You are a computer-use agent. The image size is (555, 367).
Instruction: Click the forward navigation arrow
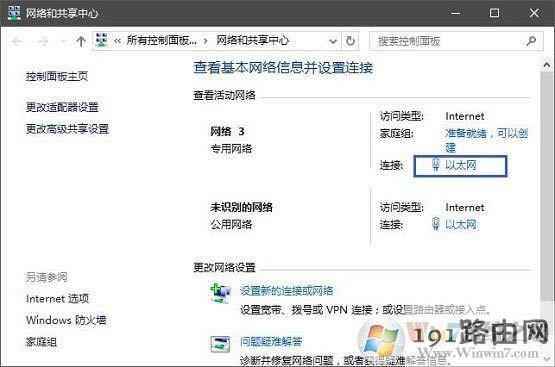coord(42,41)
